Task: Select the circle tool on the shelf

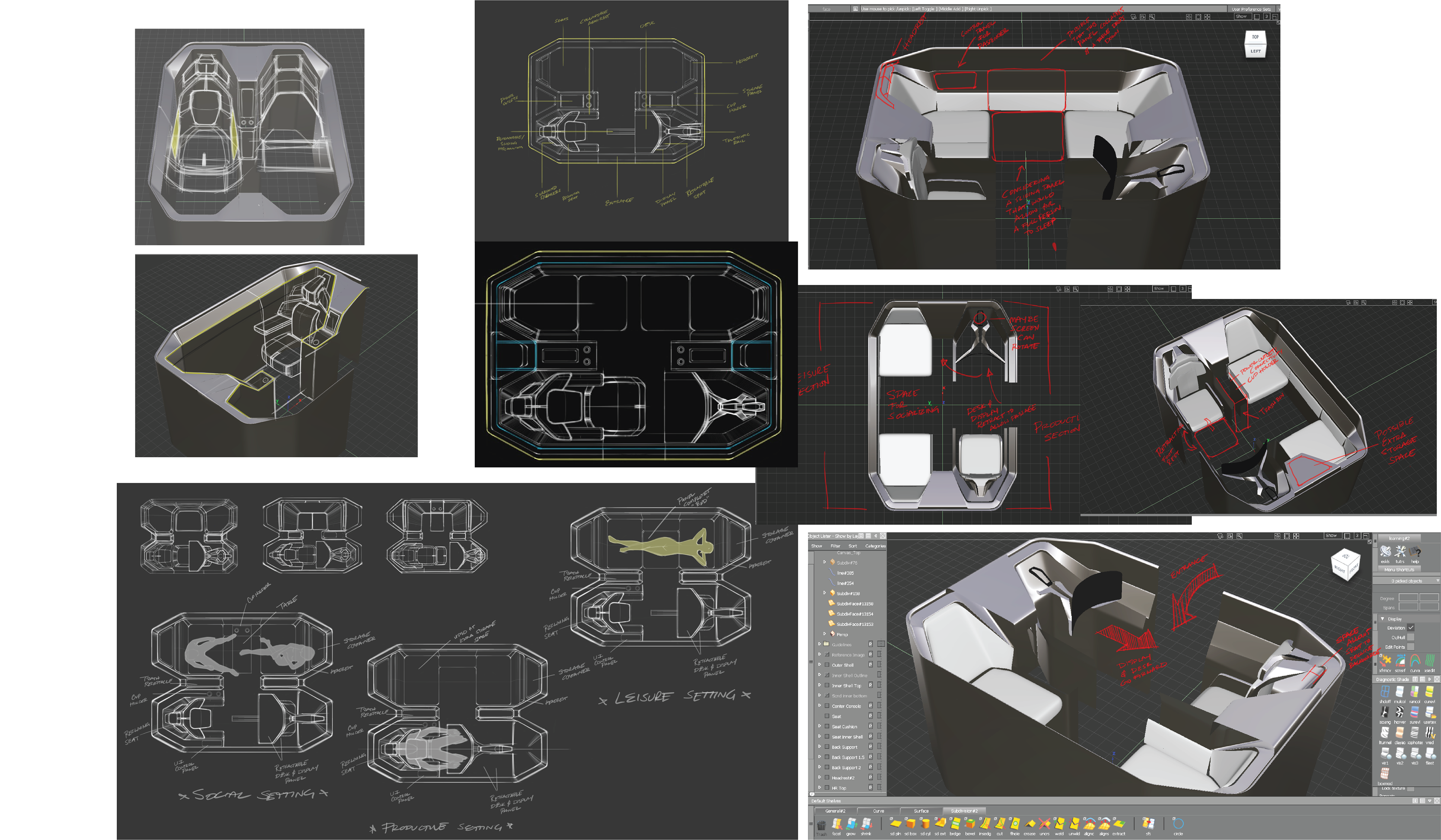Action: [1178, 824]
